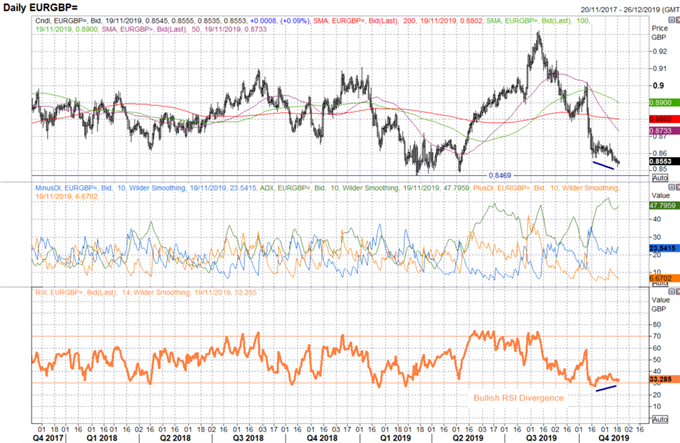This screenshot has height=443, width=680.
Task: Select the black 0.8553 last price tag
Action: pyautogui.click(x=664, y=161)
